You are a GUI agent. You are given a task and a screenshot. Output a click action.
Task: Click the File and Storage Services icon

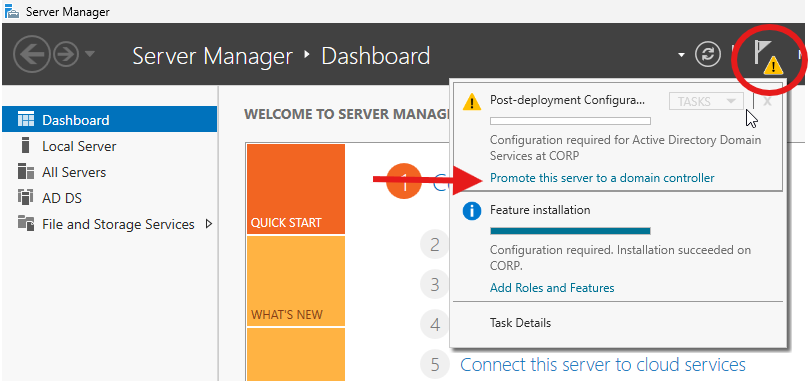click(26, 224)
